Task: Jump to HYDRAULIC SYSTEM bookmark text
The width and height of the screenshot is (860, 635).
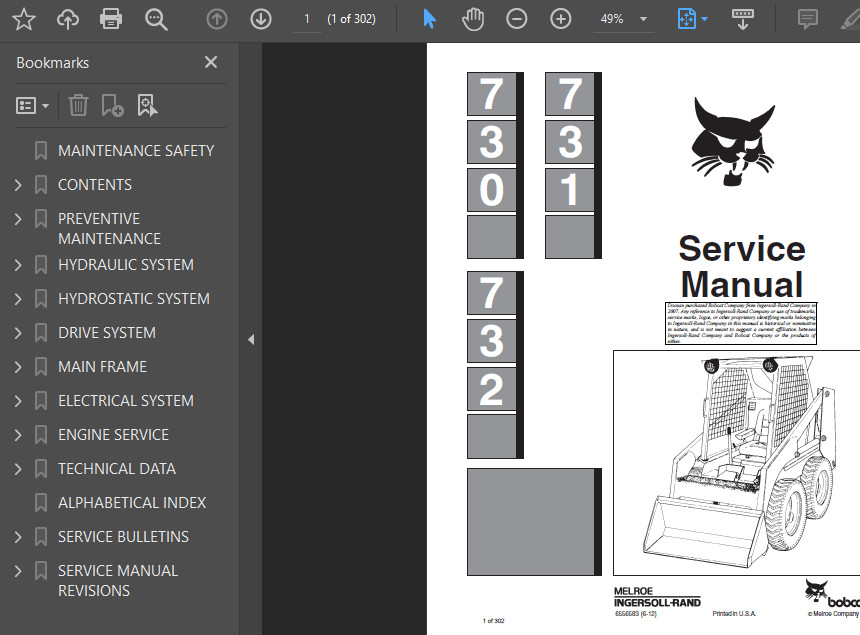Action: tap(126, 265)
